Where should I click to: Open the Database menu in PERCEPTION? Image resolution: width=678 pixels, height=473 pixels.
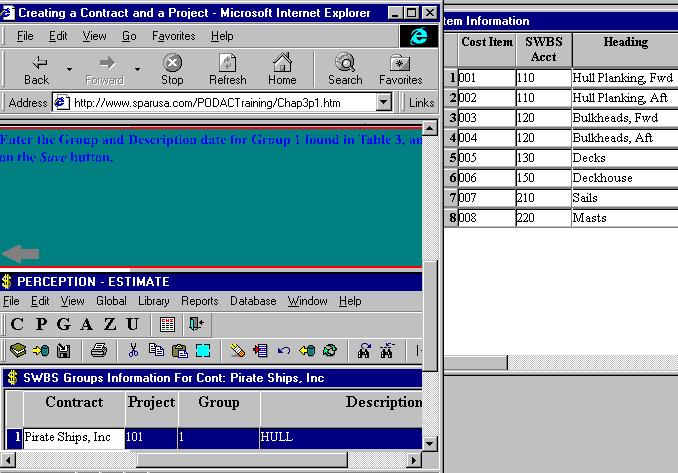point(253,301)
